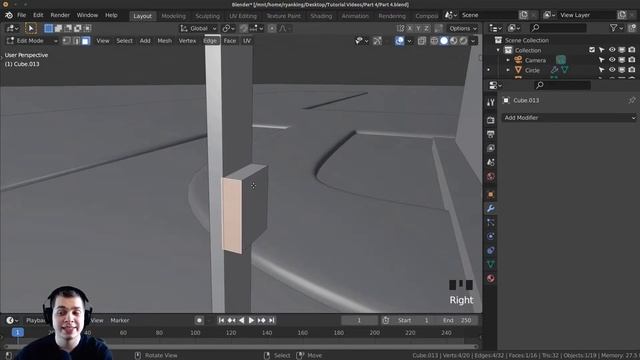Open Object Constraints properties tab
This screenshot has height=360, width=640.
(x=491, y=250)
